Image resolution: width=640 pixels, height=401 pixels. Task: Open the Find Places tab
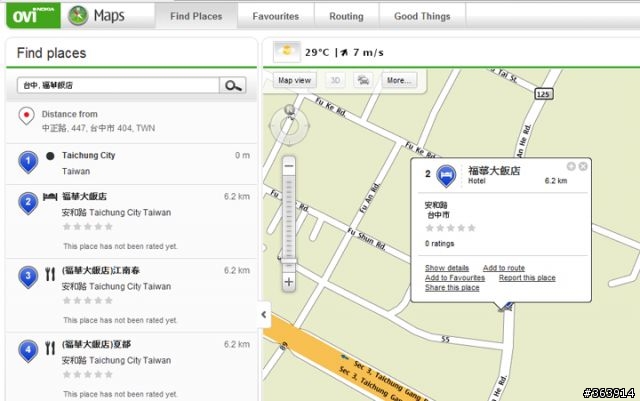[196, 16]
